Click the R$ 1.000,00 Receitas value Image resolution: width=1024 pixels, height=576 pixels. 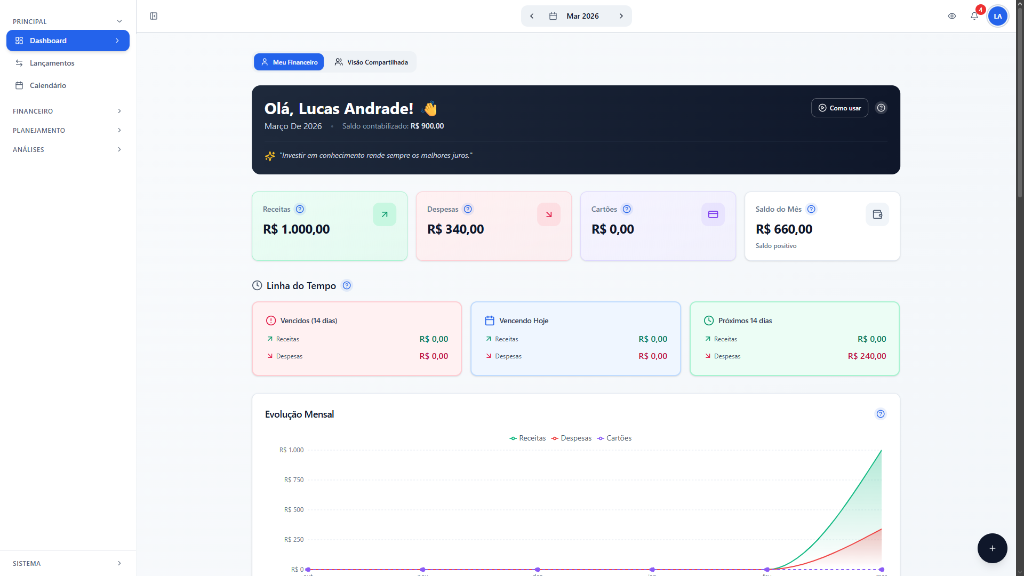point(296,229)
